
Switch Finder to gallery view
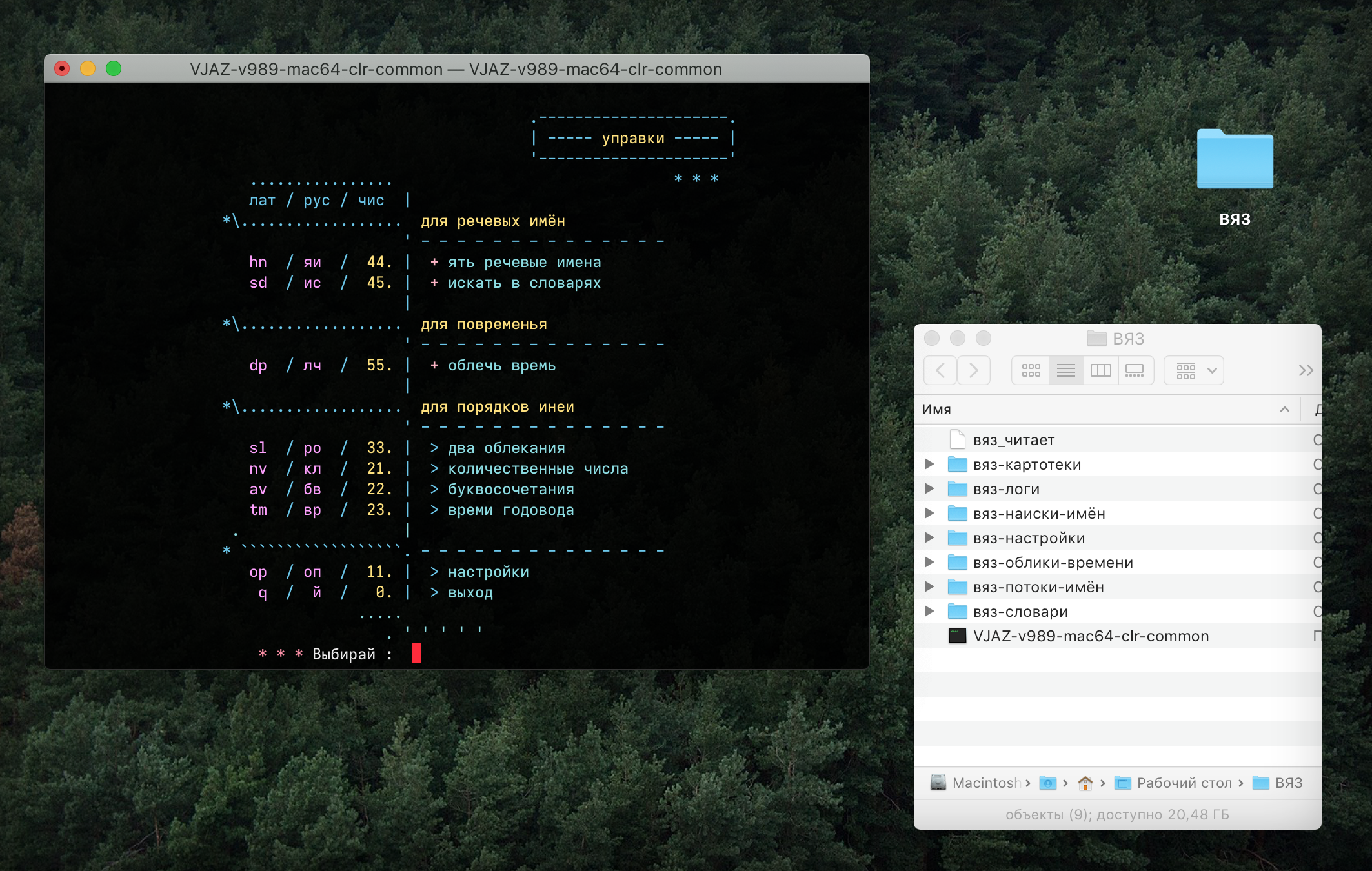(x=1135, y=370)
